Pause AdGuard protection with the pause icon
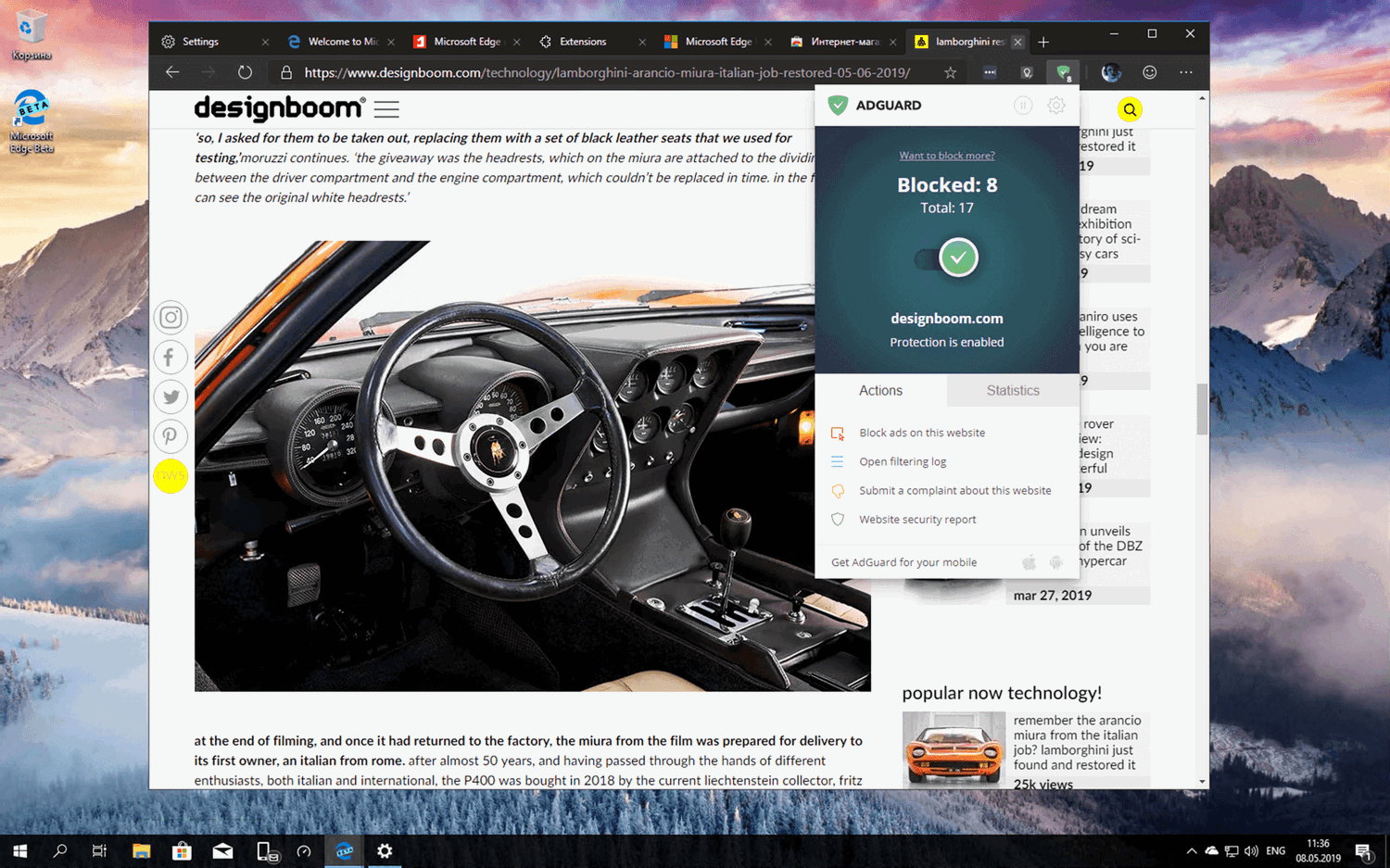Screen dimensions: 1390x868 pyautogui.click(x=1023, y=106)
